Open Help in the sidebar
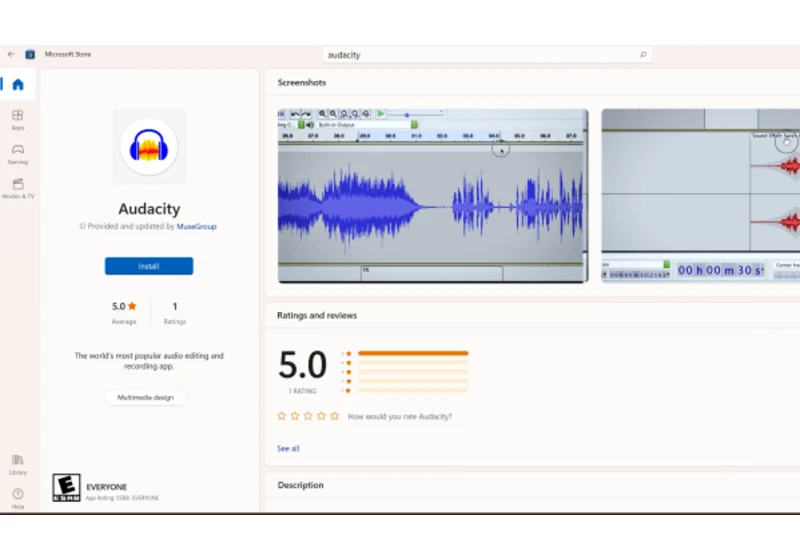Screen dimensions: 800x560 click(18, 499)
